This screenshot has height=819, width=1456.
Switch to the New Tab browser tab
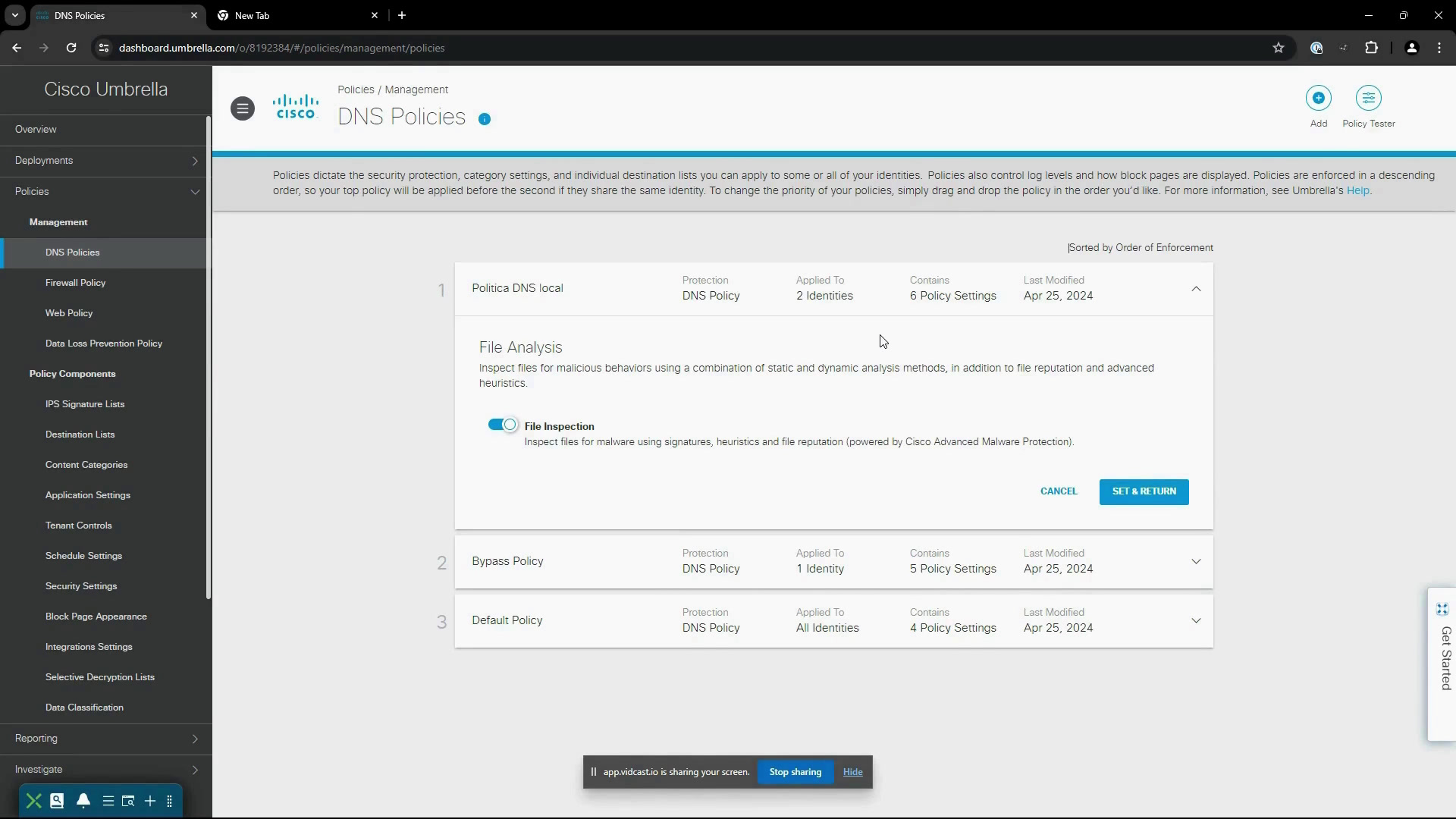tap(297, 15)
